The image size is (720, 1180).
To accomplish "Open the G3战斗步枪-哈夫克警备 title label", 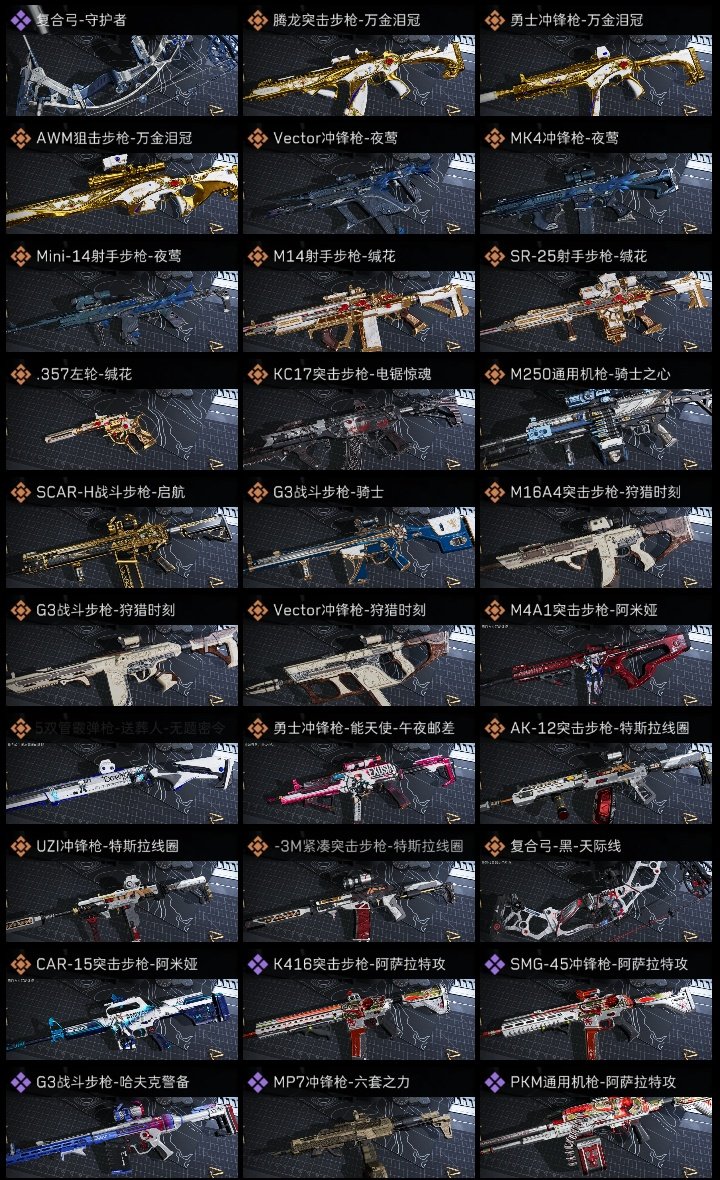I will pyautogui.click(x=113, y=1082).
